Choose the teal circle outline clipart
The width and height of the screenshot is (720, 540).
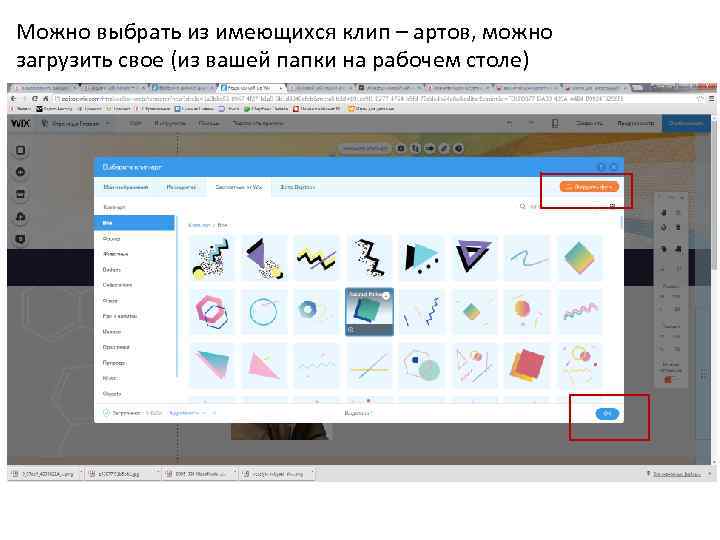click(x=264, y=312)
